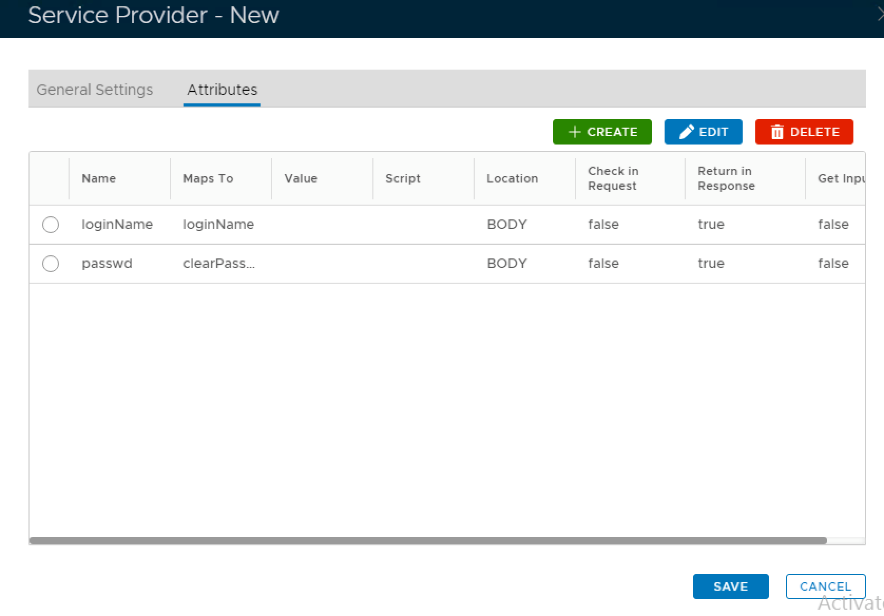Screen dimensions: 884x616
Task: Click the pencil icon on EDIT button
Action: click(x=686, y=132)
